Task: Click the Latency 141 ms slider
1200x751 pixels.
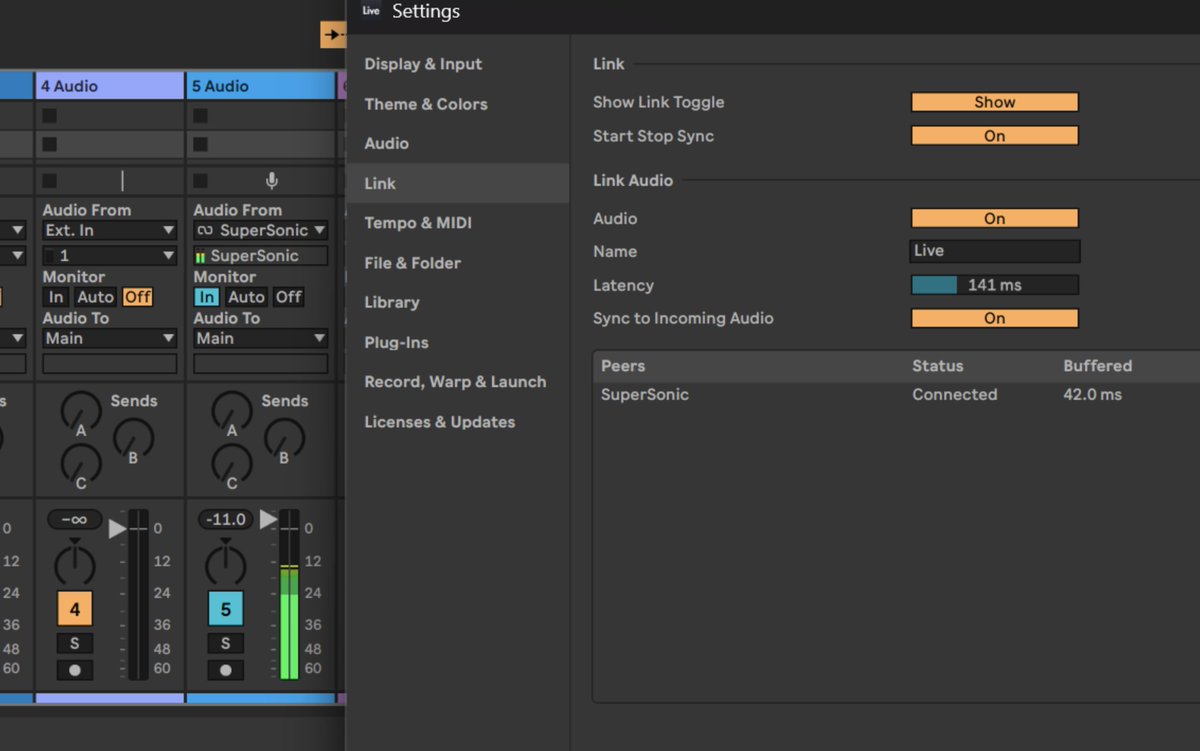Action: 995,286
